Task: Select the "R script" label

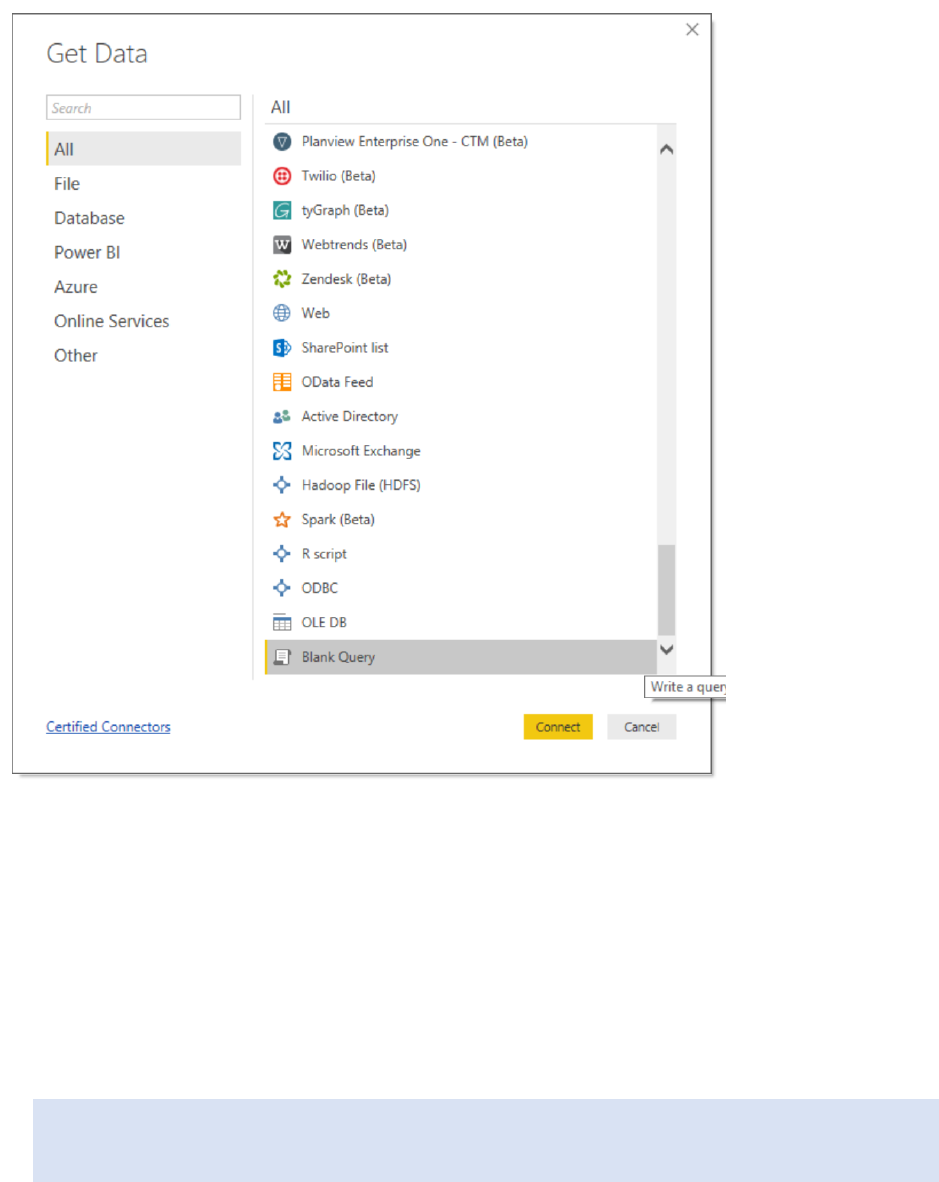Action: (x=324, y=554)
